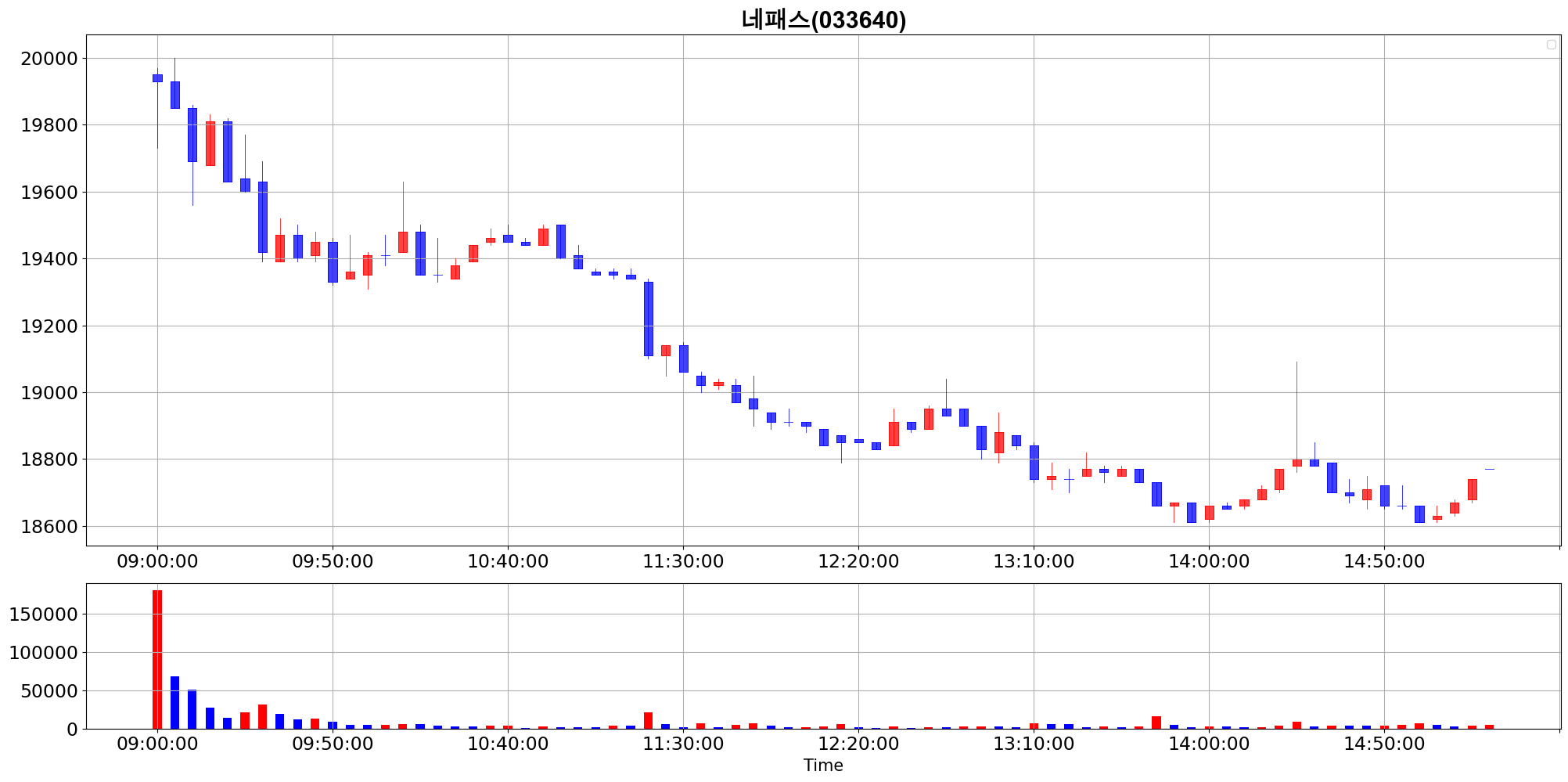Viewport: 1568px width, 782px height.
Task: Click the 13:10:00 label under the price chart
Action: [x=1034, y=562]
